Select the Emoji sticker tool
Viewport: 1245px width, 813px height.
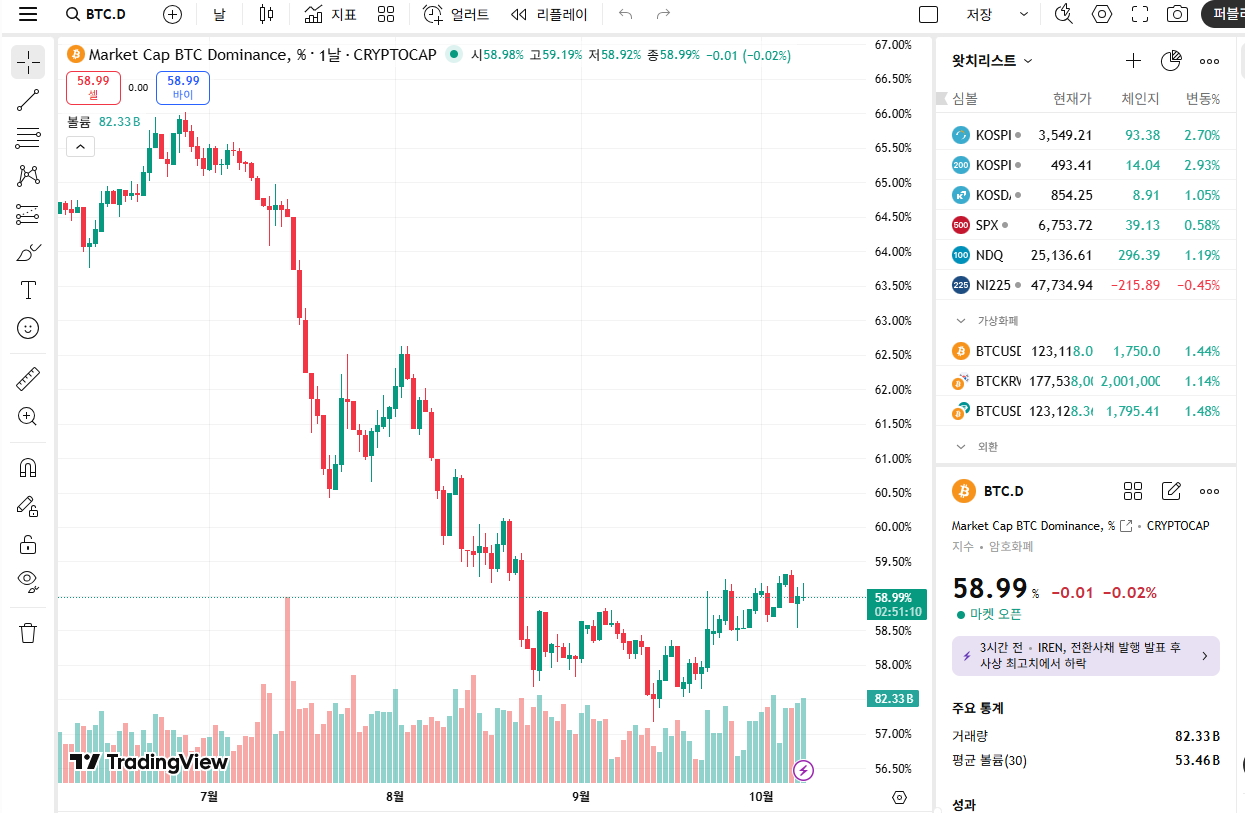pos(28,328)
